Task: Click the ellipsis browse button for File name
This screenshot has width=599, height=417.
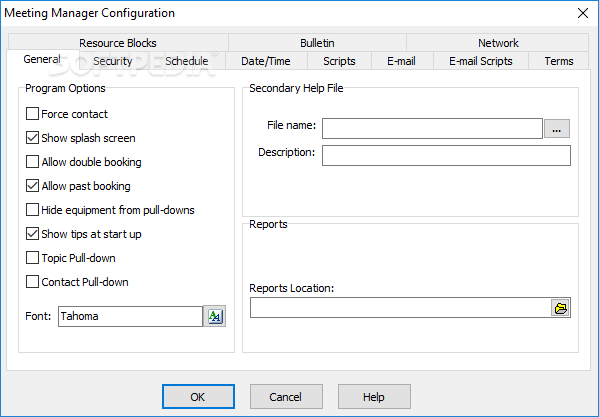Action: [557, 129]
